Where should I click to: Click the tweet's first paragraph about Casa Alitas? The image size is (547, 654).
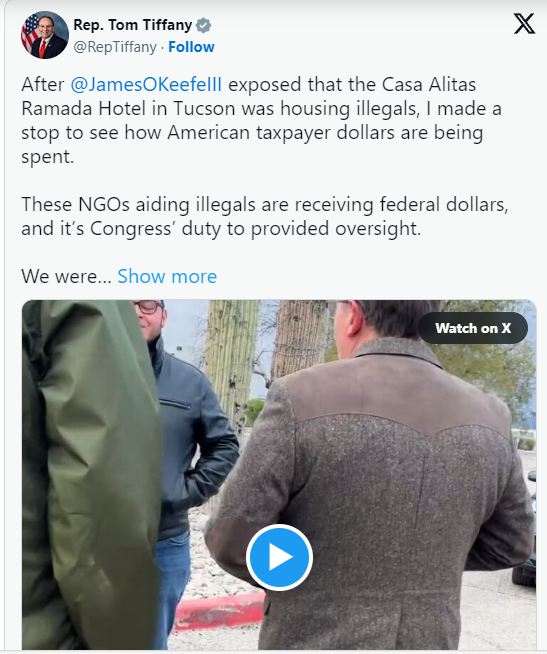point(261,121)
